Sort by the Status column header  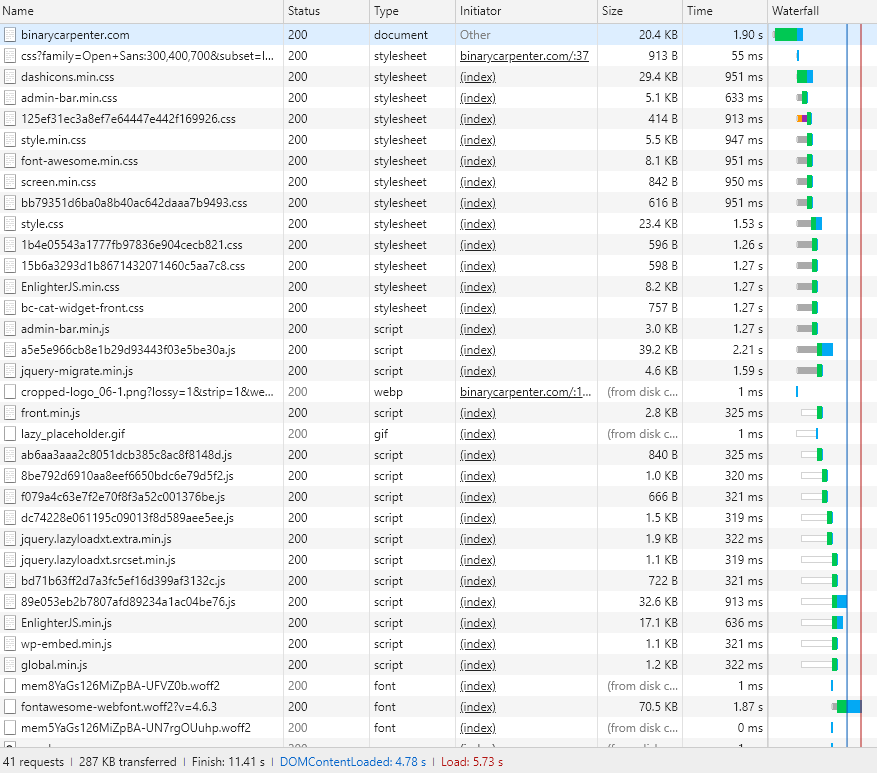[x=327, y=11]
